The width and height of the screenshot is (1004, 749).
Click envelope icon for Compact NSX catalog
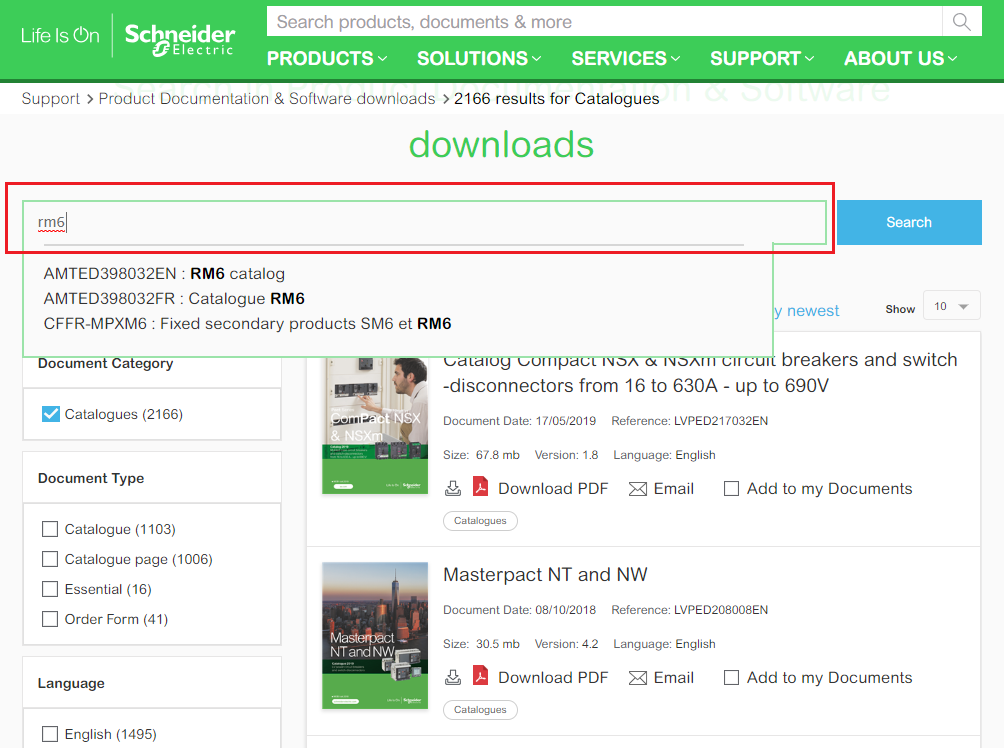pyautogui.click(x=638, y=489)
